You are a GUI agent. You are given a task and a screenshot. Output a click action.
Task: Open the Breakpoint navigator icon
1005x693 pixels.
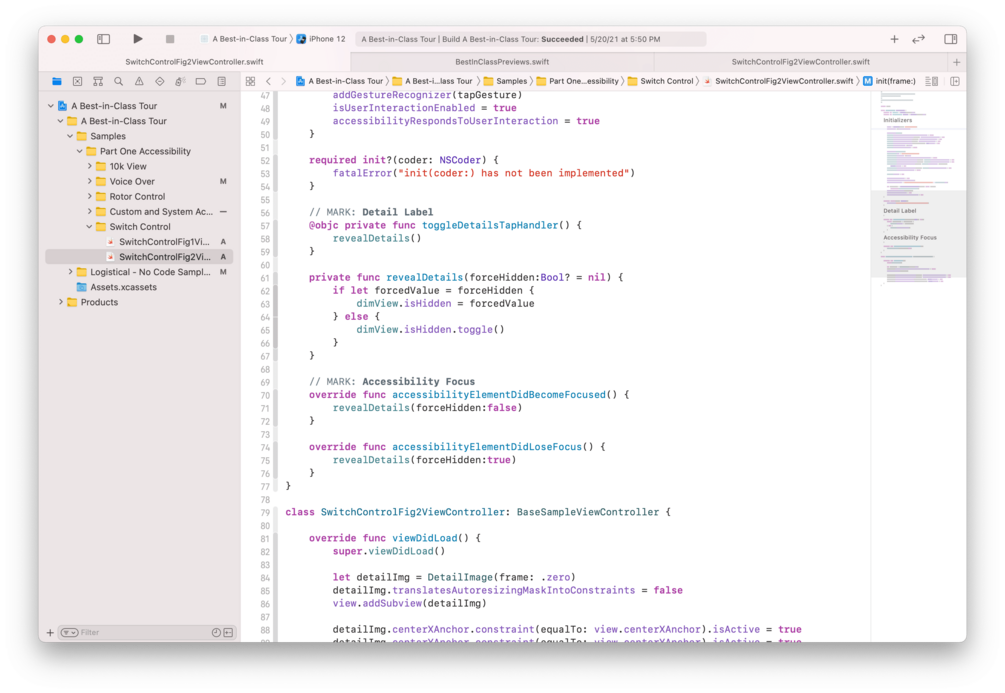coord(201,81)
